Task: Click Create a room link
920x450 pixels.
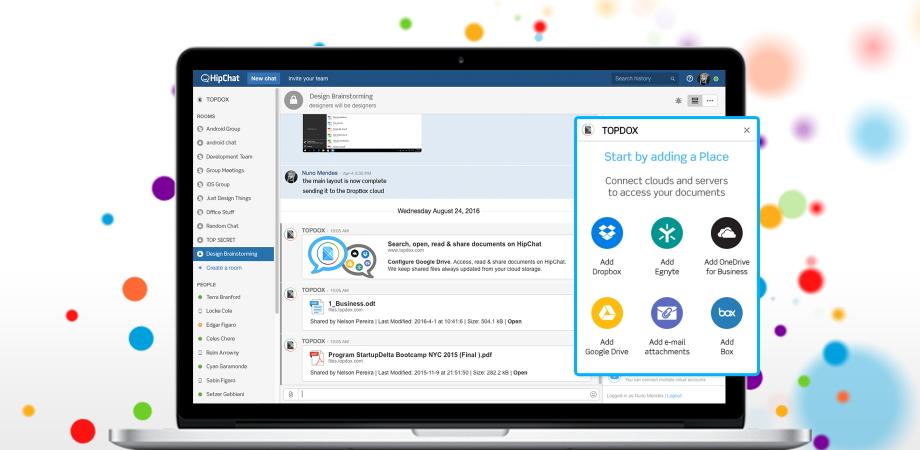Action: pyautogui.click(x=224, y=268)
